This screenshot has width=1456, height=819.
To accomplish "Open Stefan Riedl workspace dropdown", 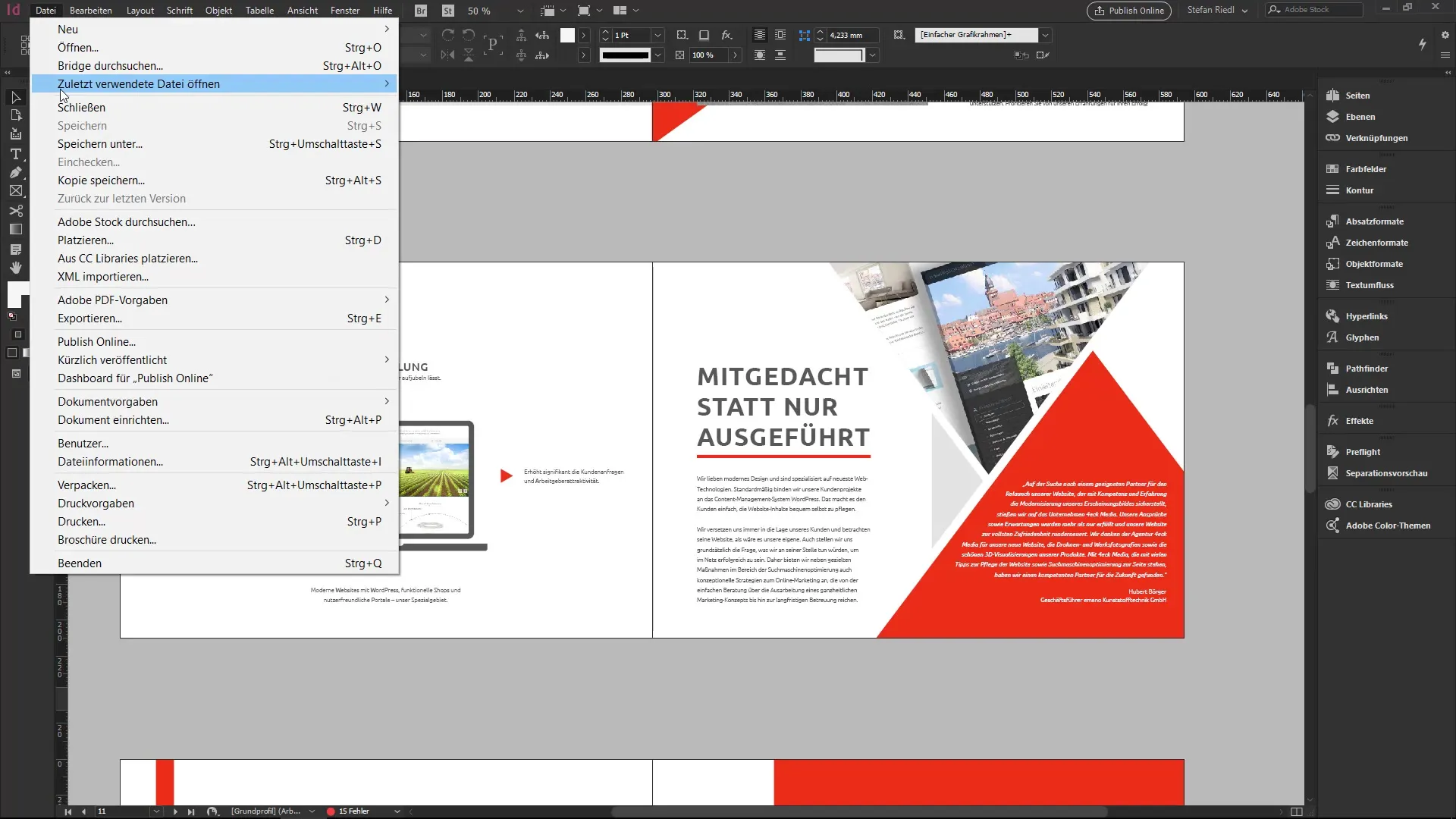I will pos(1217,10).
